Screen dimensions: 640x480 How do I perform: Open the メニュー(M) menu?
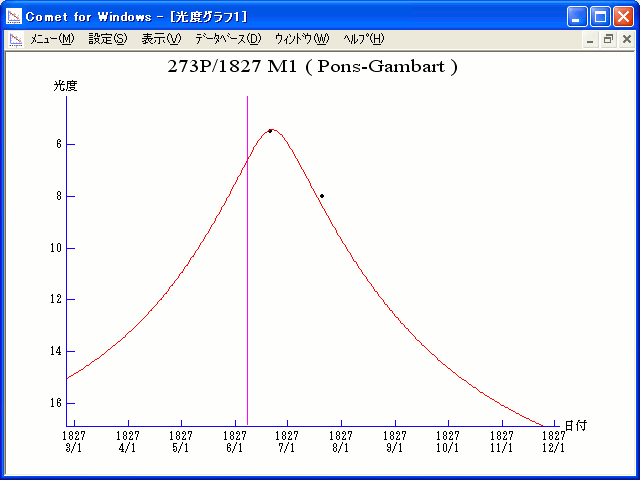click(52, 39)
